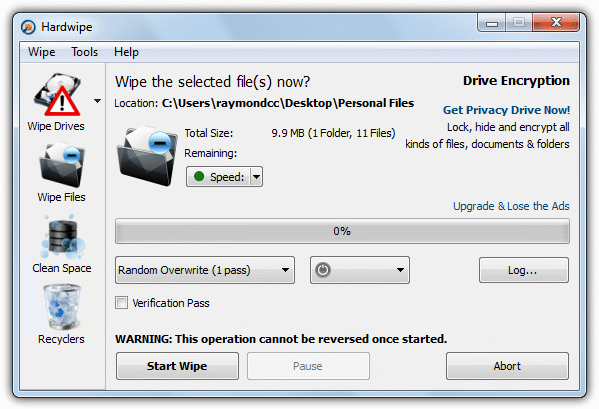This screenshot has width=599, height=409.
Task: Follow the Get Privacy Drive Now link
Action: point(506,110)
